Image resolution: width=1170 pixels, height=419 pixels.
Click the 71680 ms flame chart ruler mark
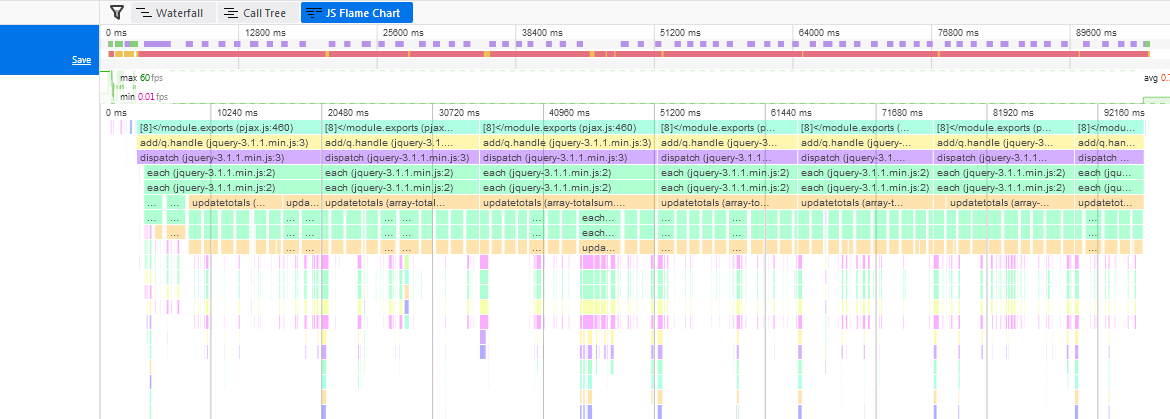pyautogui.click(x=902, y=113)
